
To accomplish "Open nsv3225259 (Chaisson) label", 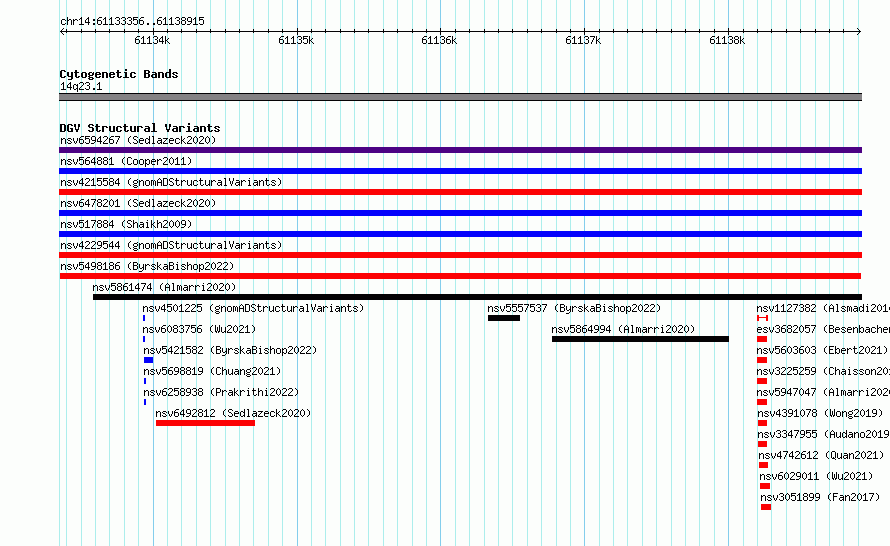I will [823, 371].
